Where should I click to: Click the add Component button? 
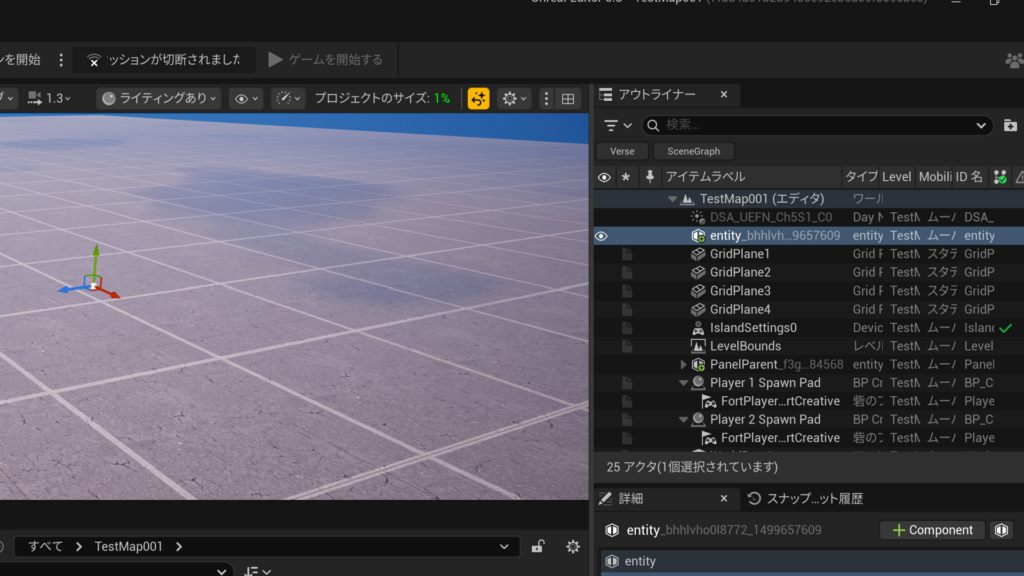coord(932,530)
